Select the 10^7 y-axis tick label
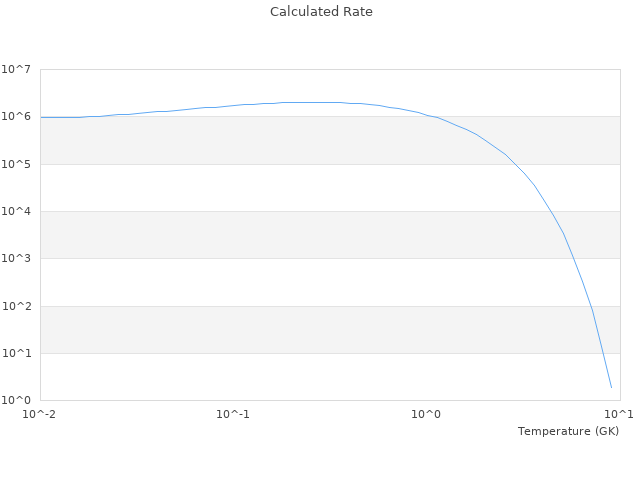Screen dimensions: 640x480 (x=16, y=70)
